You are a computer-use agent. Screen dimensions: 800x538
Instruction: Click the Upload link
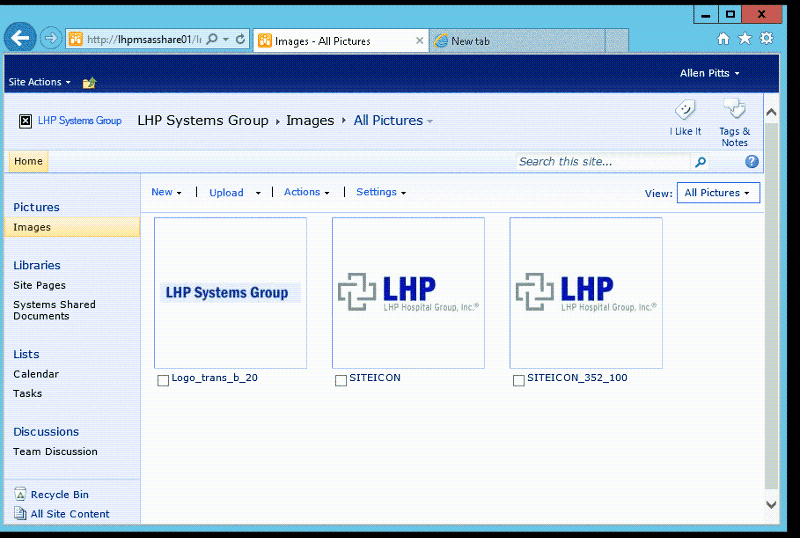click(x=226, y=192)
